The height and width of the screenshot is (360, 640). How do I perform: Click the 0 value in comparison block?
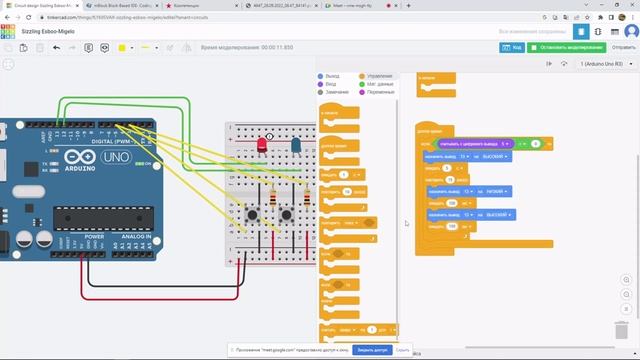click(x=536, y=144)
